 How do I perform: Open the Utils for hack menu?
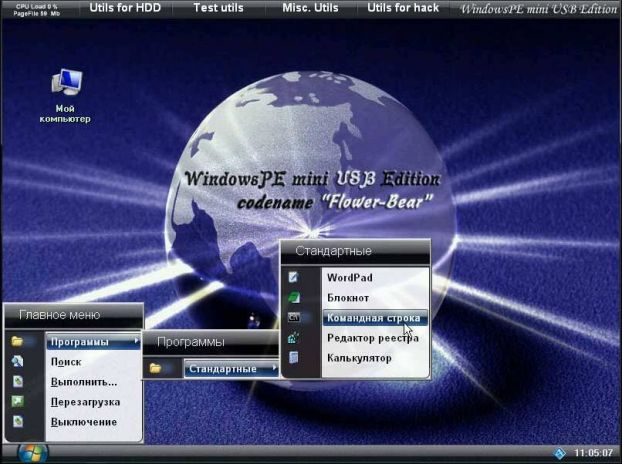coord(403,8)
